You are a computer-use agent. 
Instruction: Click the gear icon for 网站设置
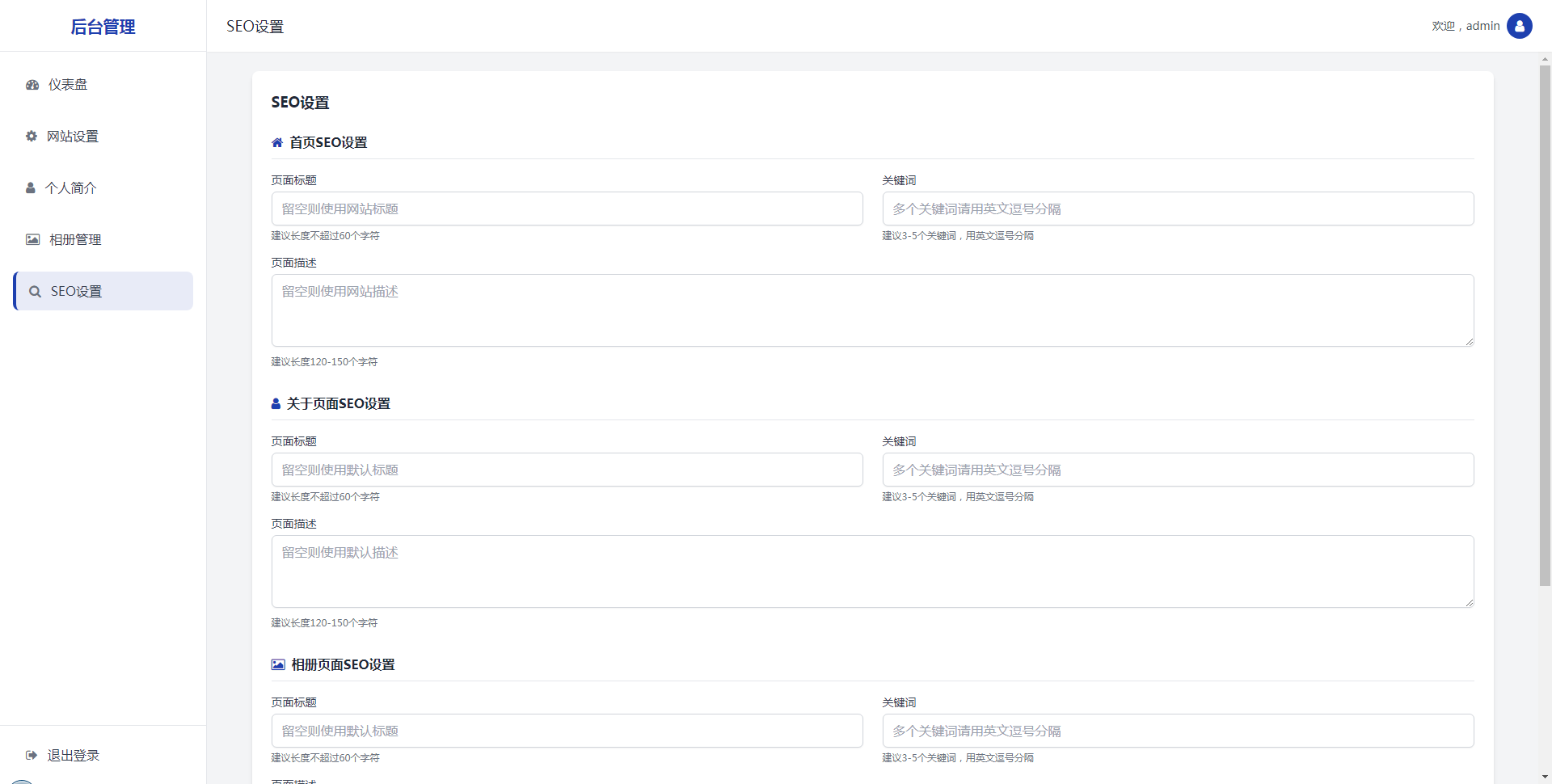coord(32,137)
